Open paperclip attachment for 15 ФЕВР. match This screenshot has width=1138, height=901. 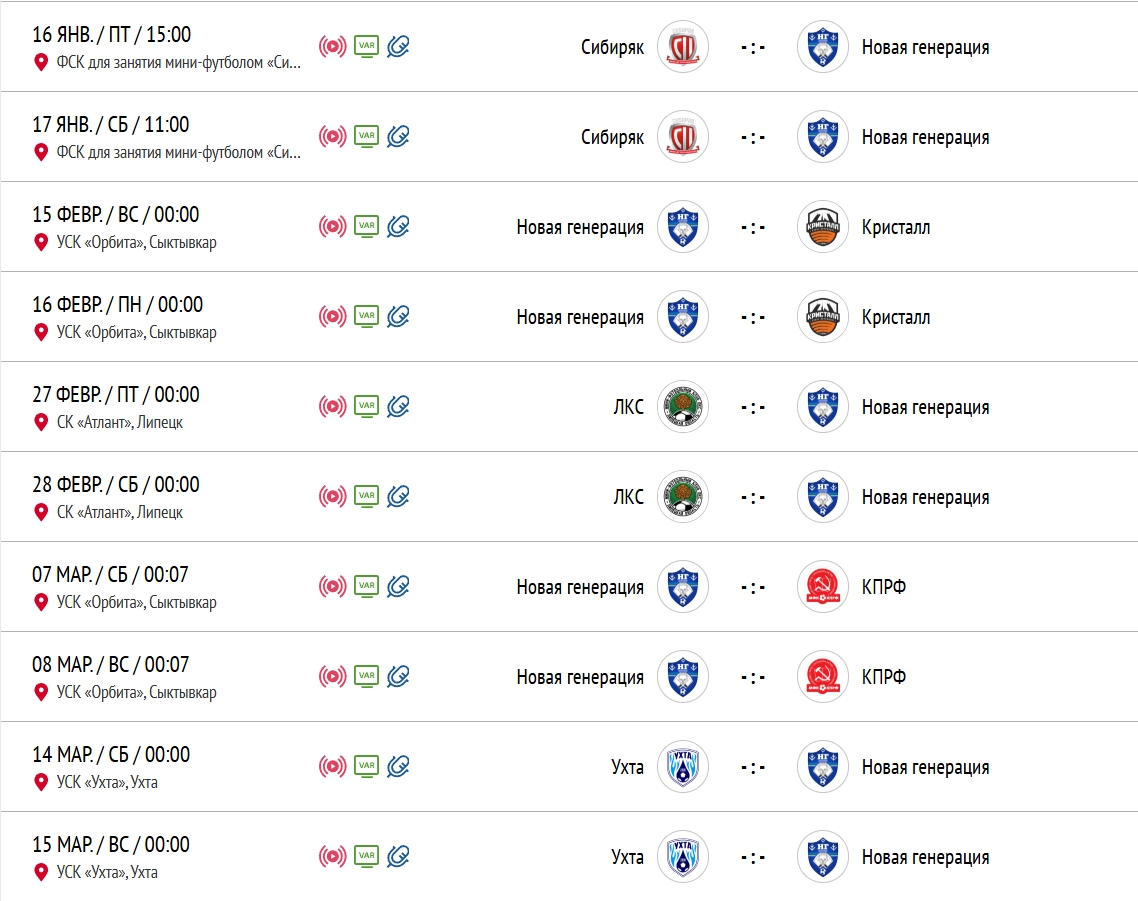(x=399, y=226)
